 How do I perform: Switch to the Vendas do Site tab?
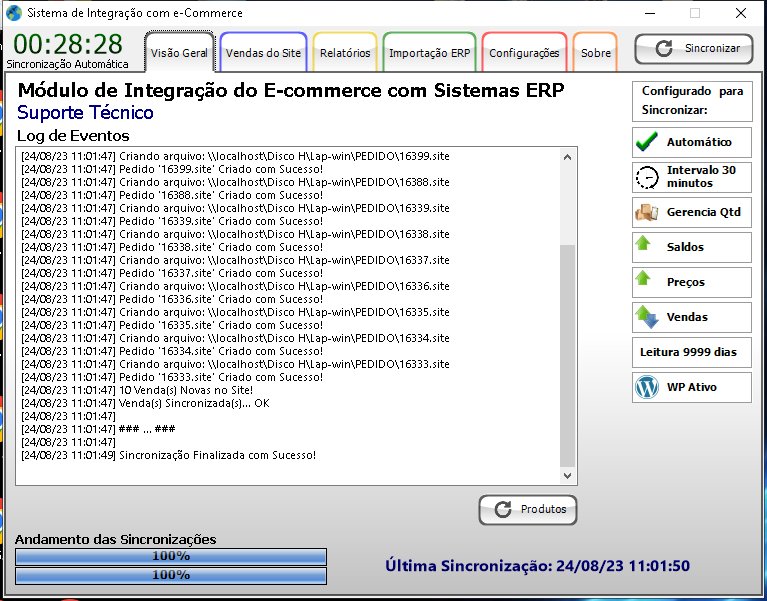(x=263, y=53)
